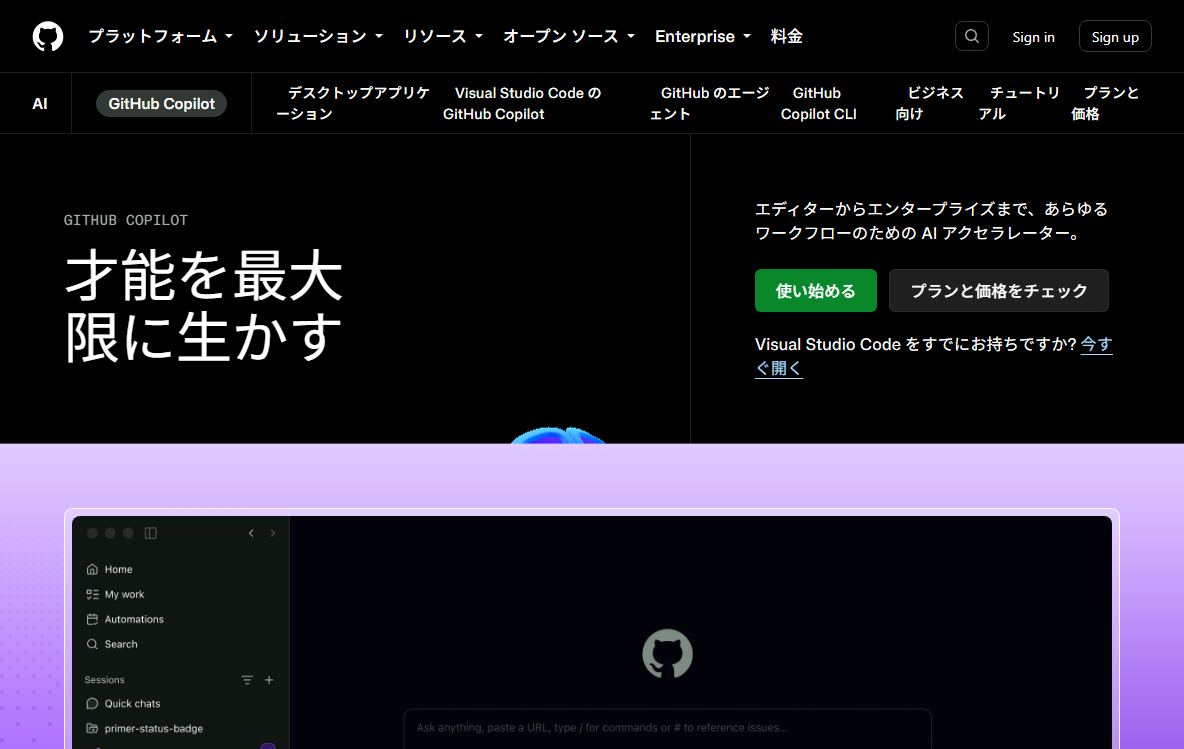The height and width of the screenshot is (749, 1184).
Task: Click the back chevron in app preview
Action: (x=251, y=533)
